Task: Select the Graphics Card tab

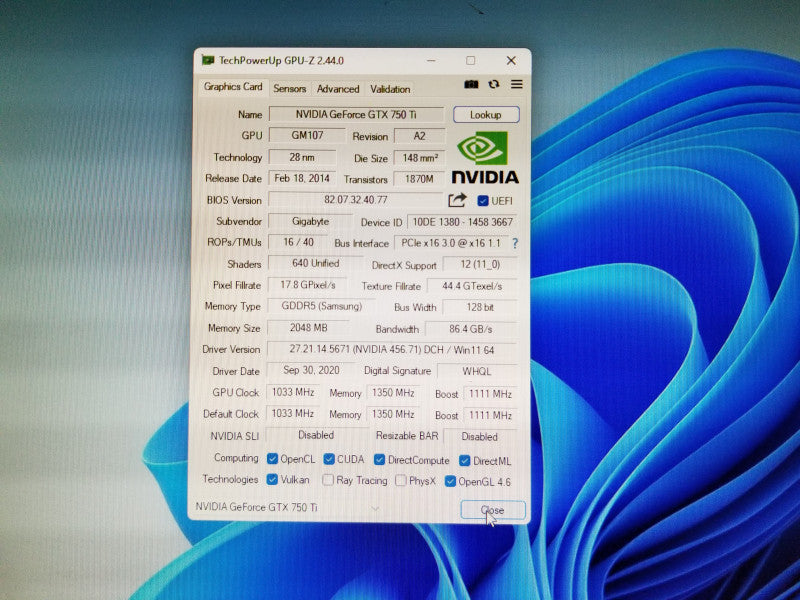Action: click(233, 87)
